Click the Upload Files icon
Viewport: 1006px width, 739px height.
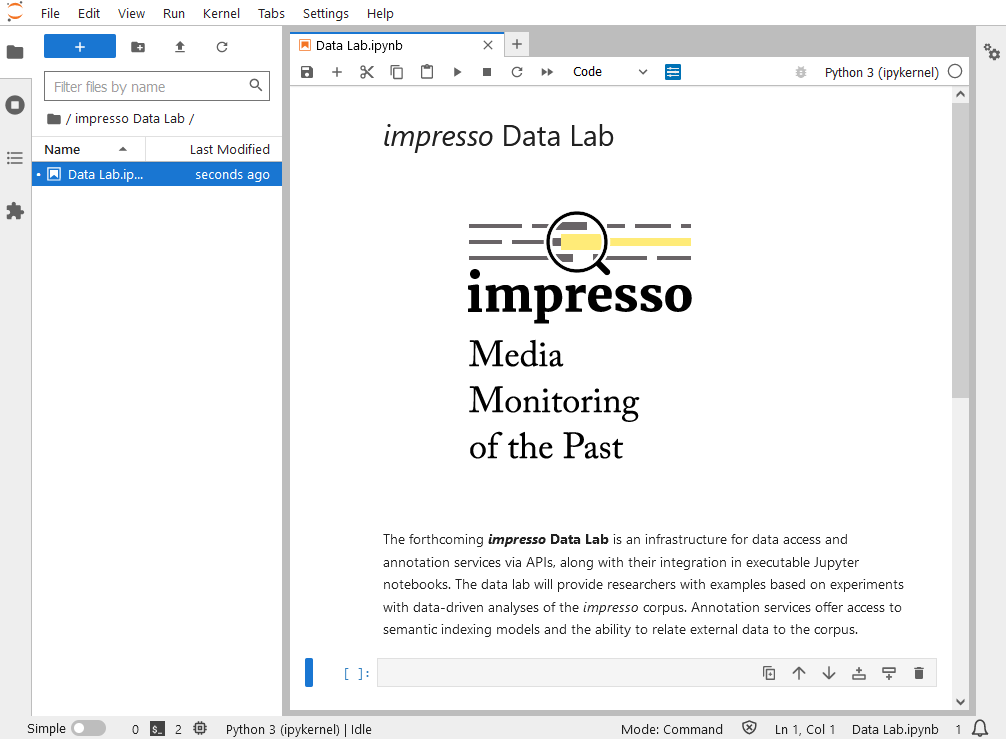tap(180, 47)
